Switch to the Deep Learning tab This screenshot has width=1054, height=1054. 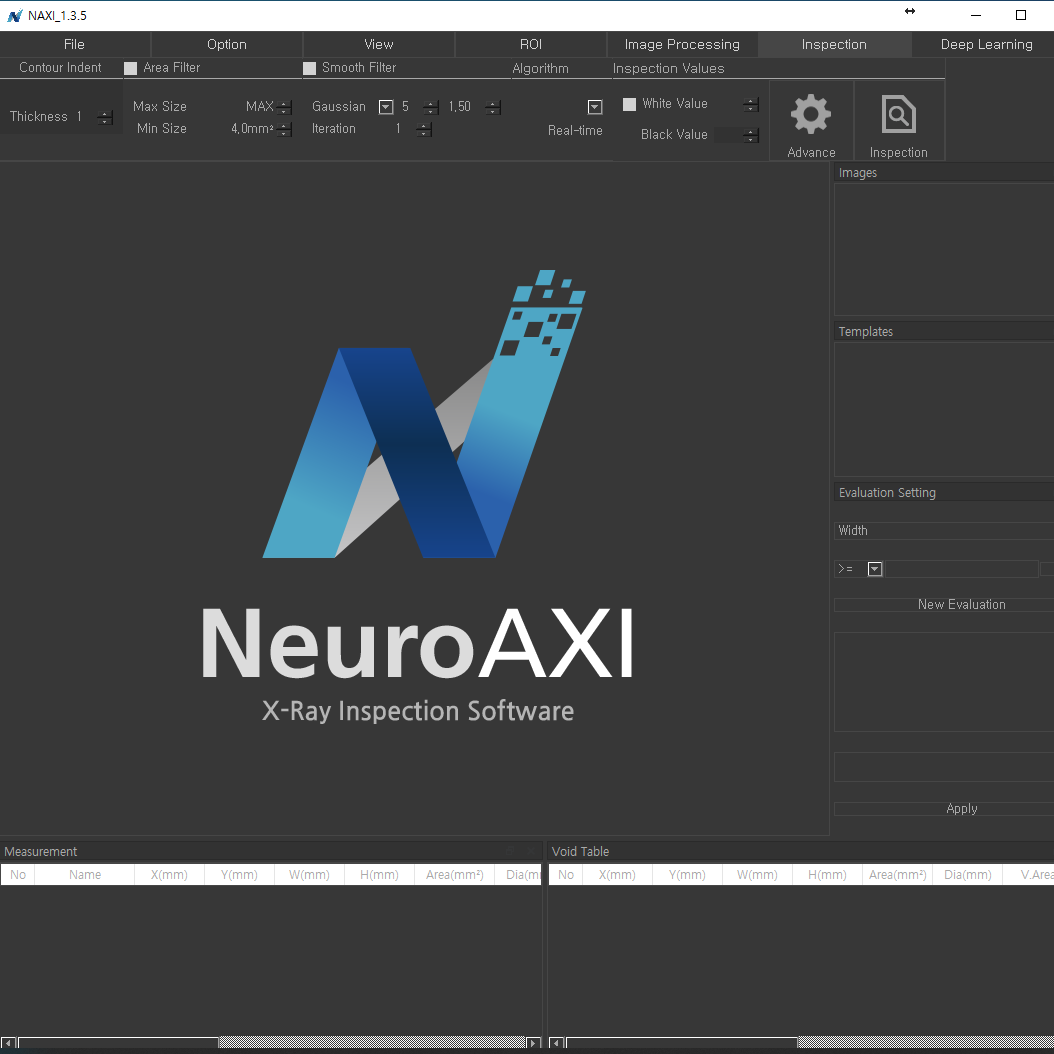pos(986,44)
